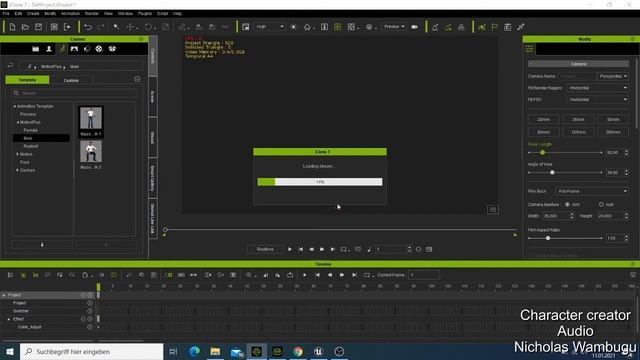Jump to the start frame in the playback bar
This screenshot has width=640, height=360.
301,249
